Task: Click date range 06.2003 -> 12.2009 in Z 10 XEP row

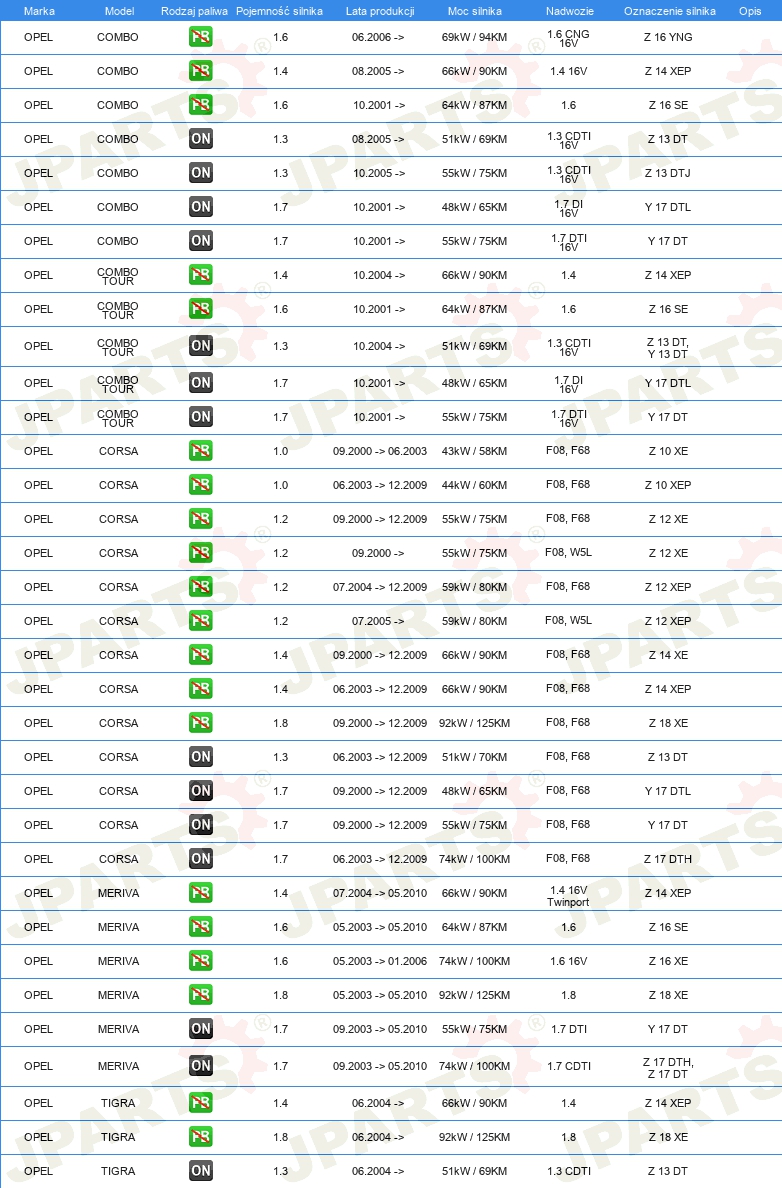Action: point(380,486)
